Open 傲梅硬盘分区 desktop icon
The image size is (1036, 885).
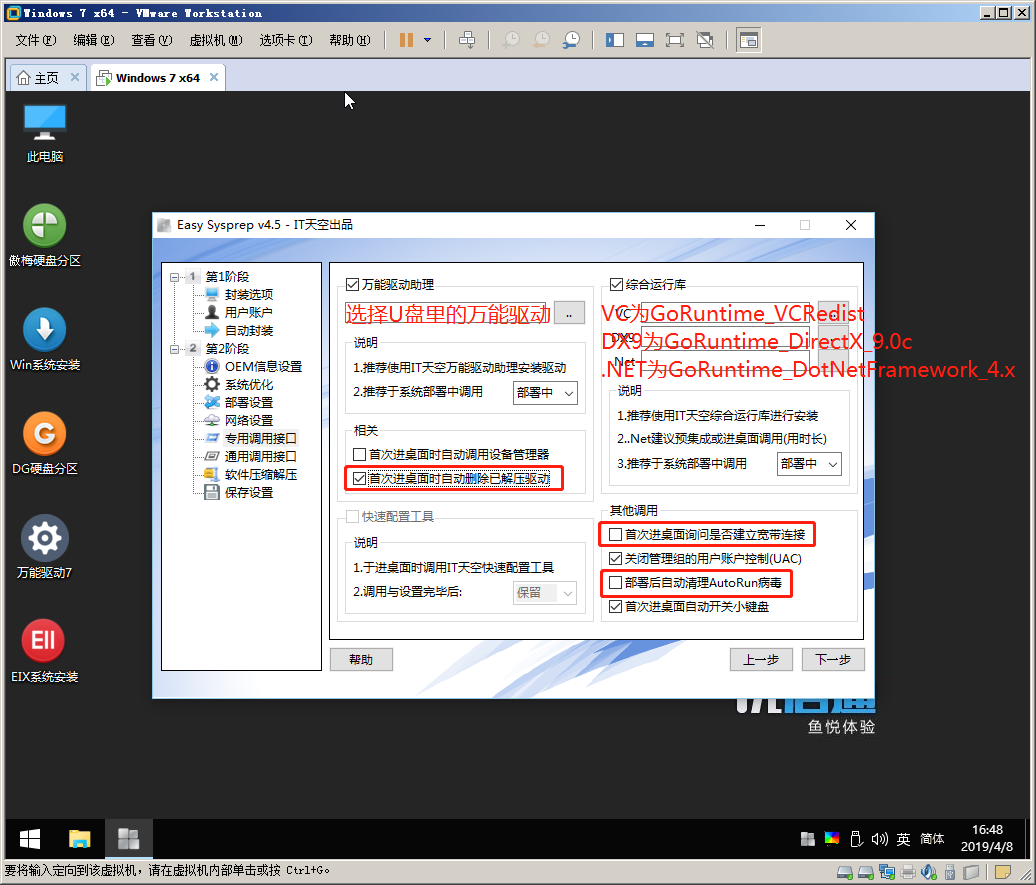[x=44, y=235]
